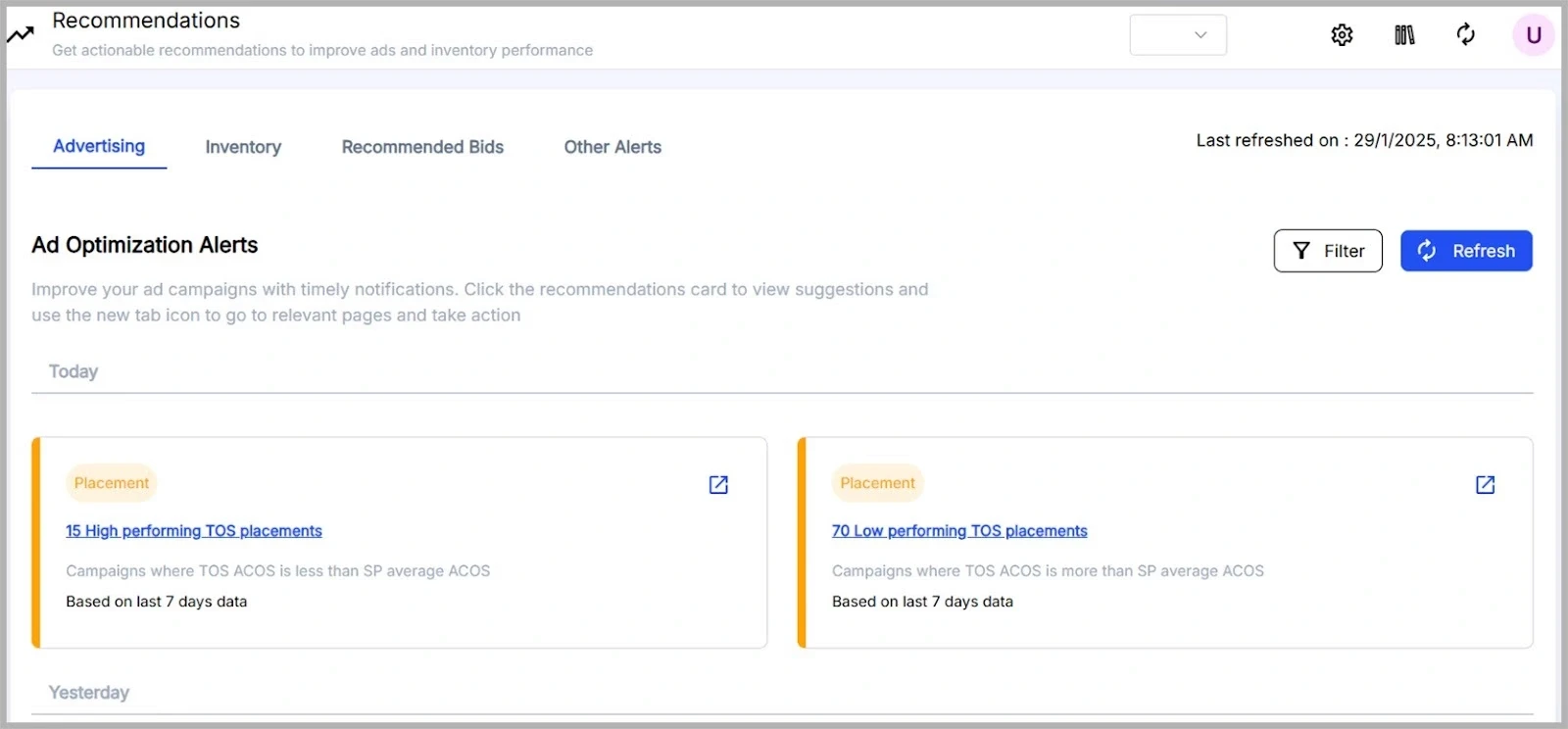The height and width of the screenshot is (729, 1568).
Task: Click the trending-up Recommendations icon
Action: point(21,34)
